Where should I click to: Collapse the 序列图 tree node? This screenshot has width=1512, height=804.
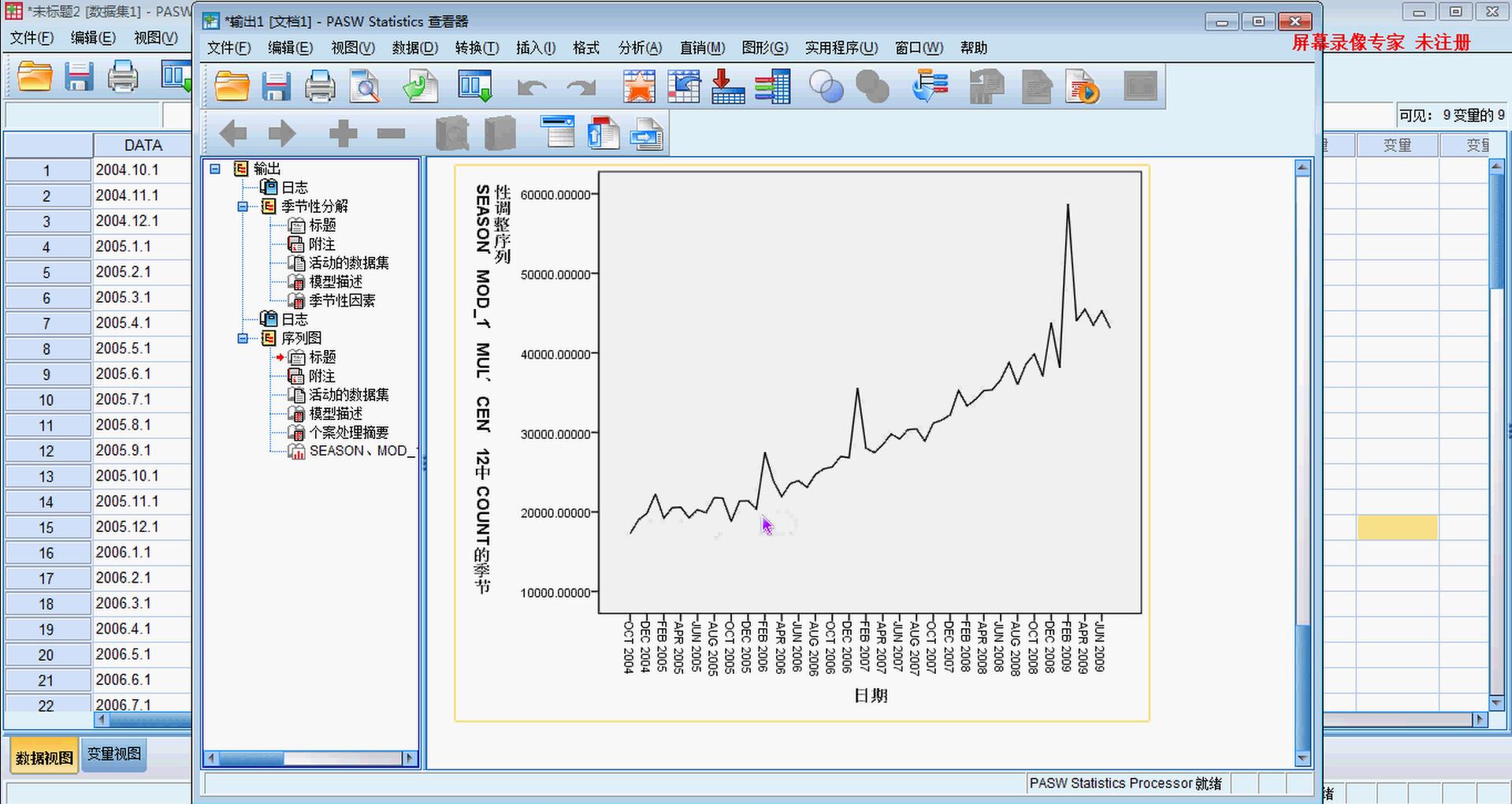pos(243,338)
